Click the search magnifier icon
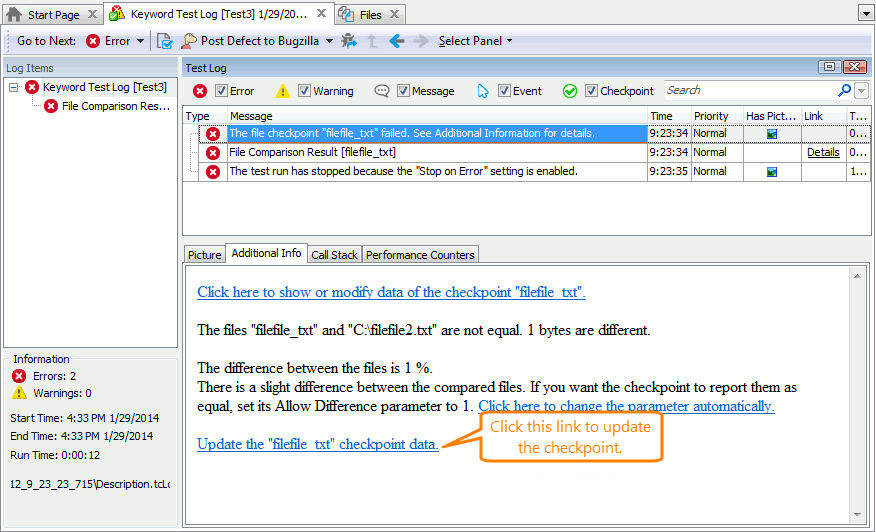The width and height of the screenshot is (876, 532). click(x=844, y=90)
